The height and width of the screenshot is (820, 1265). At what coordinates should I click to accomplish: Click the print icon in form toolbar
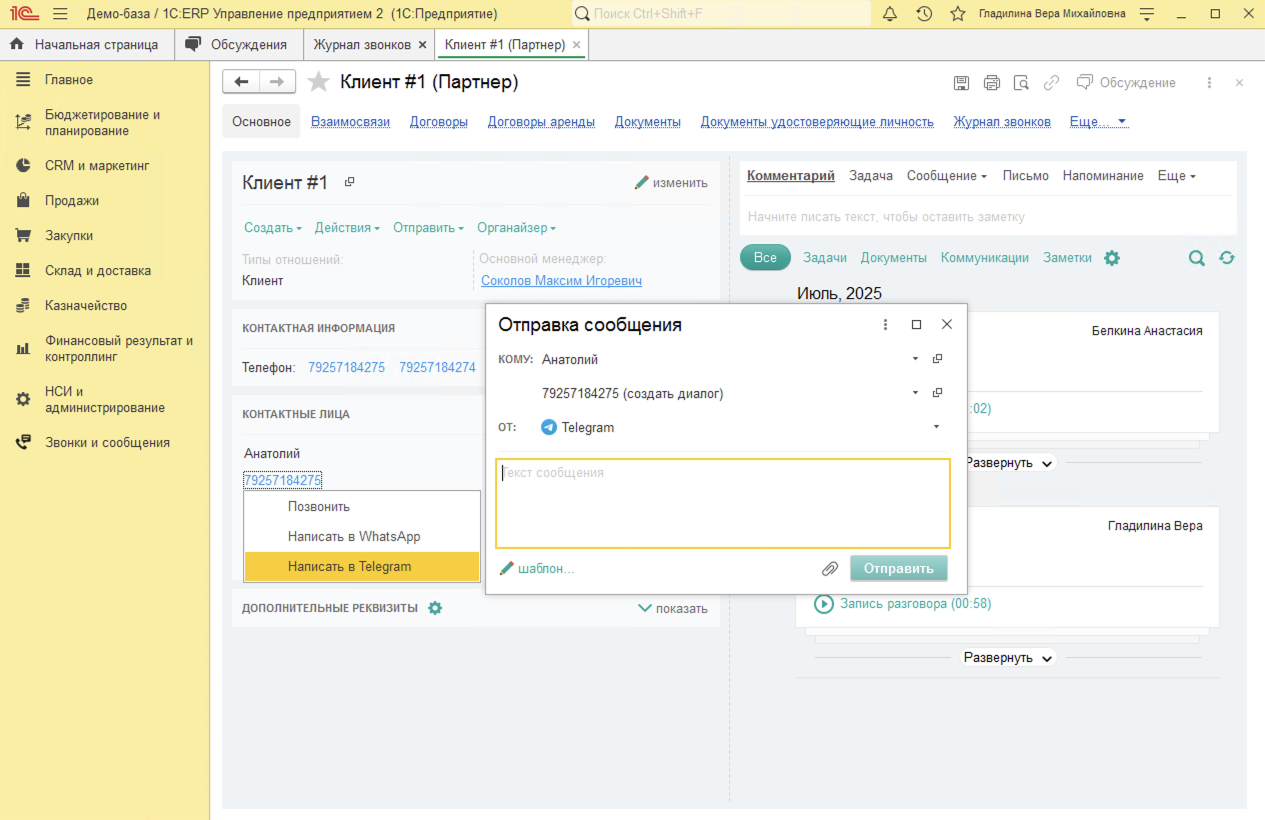[x=991, y=83]
